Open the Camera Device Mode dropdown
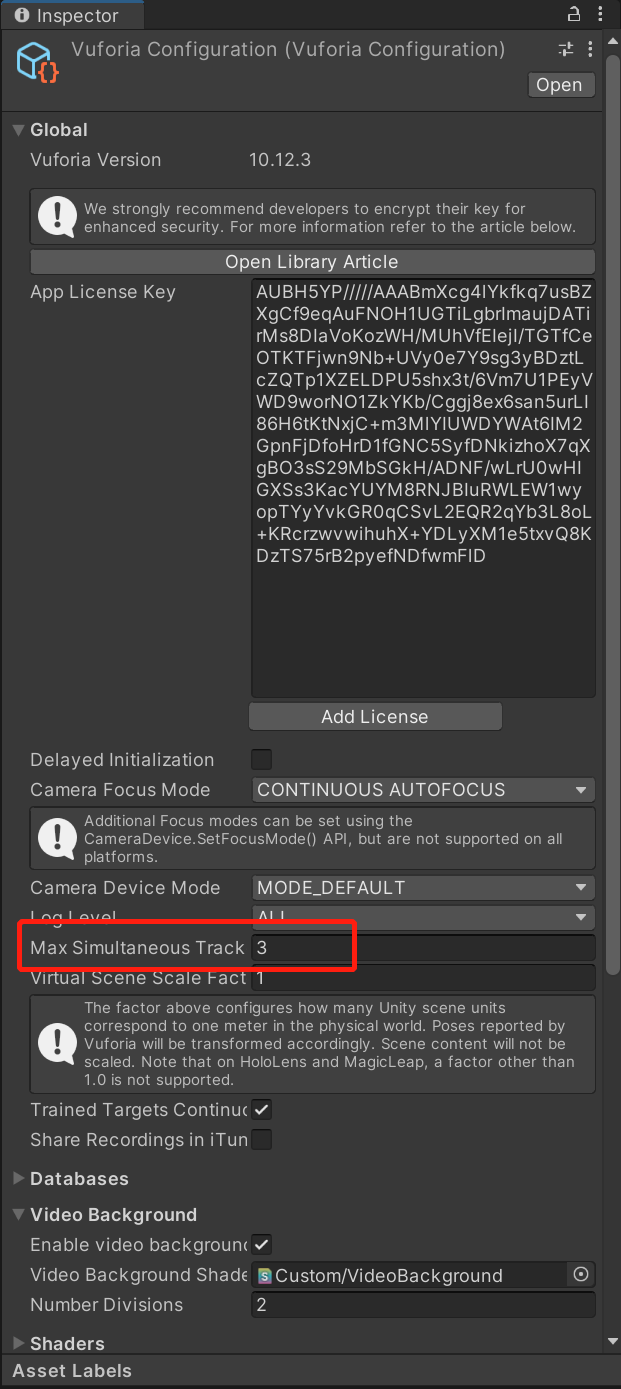The height and width of the screenshot is (1389, 621). click(x=423, y=888)
